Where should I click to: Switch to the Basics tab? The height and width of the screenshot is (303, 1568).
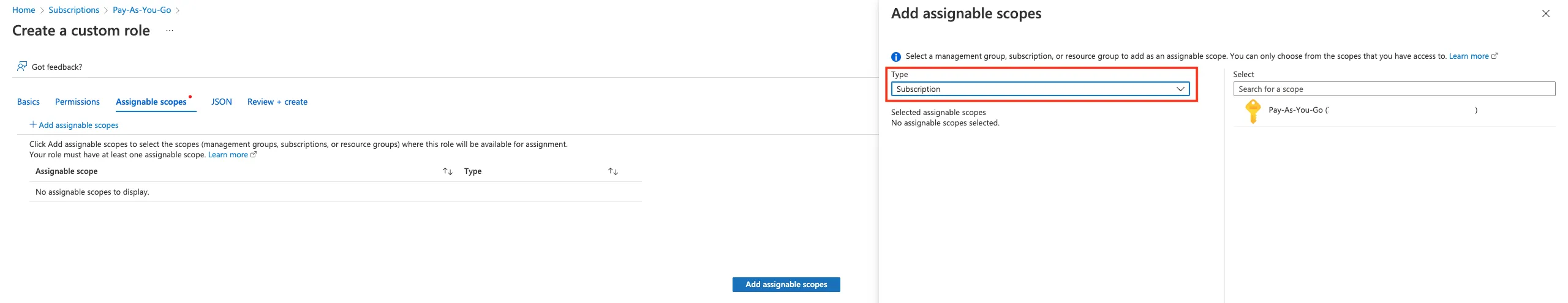[28, 102]
